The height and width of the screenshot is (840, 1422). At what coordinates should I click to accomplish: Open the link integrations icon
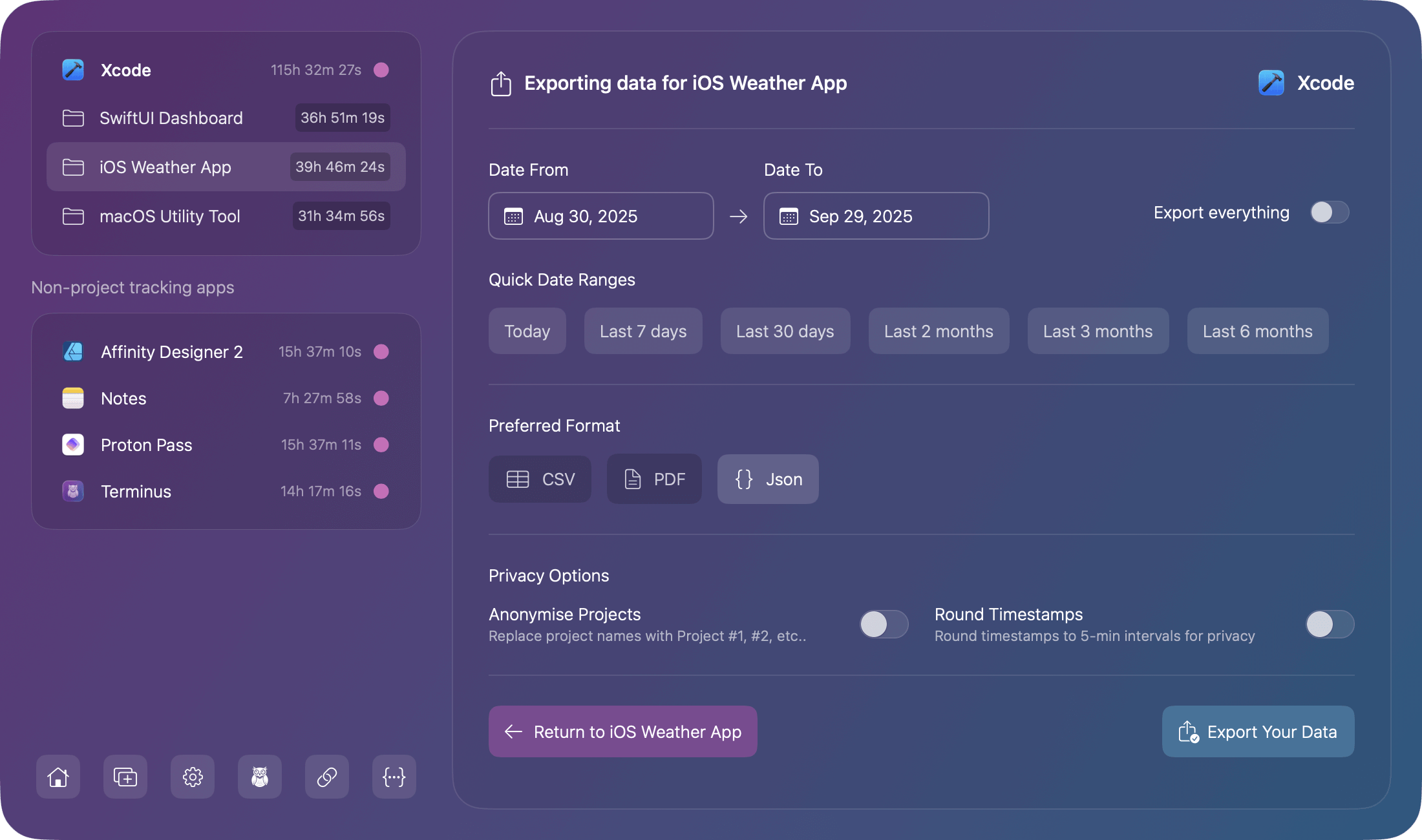pyautogui.click(x=326, y=777)
